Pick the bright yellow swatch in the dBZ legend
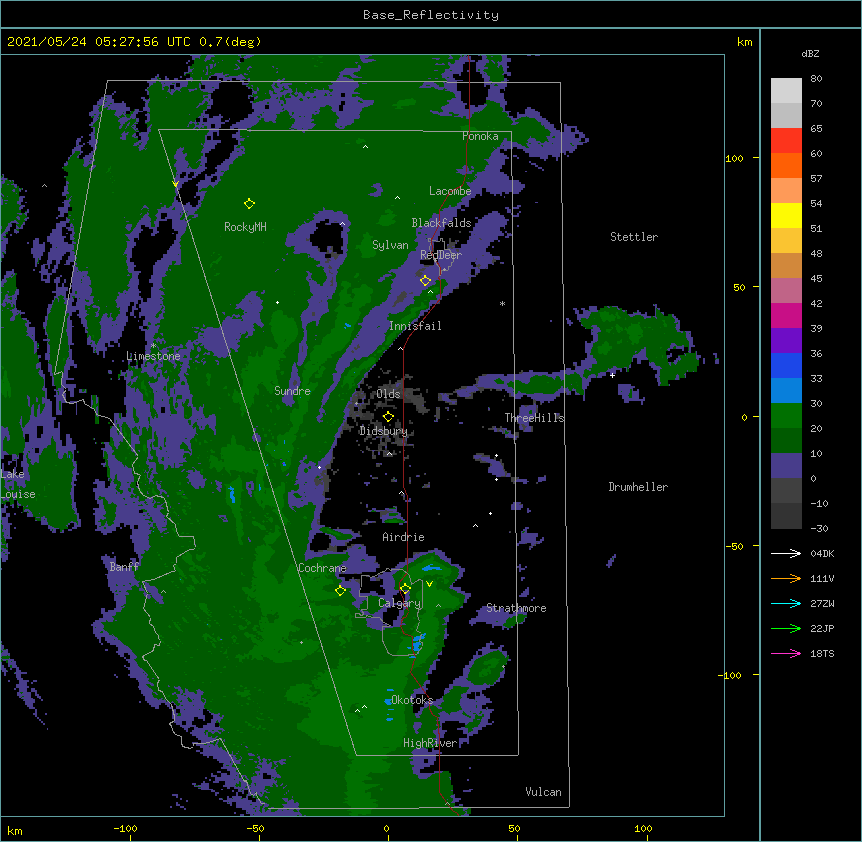Viewport: 862px width, 842px height. pos(786,215)
